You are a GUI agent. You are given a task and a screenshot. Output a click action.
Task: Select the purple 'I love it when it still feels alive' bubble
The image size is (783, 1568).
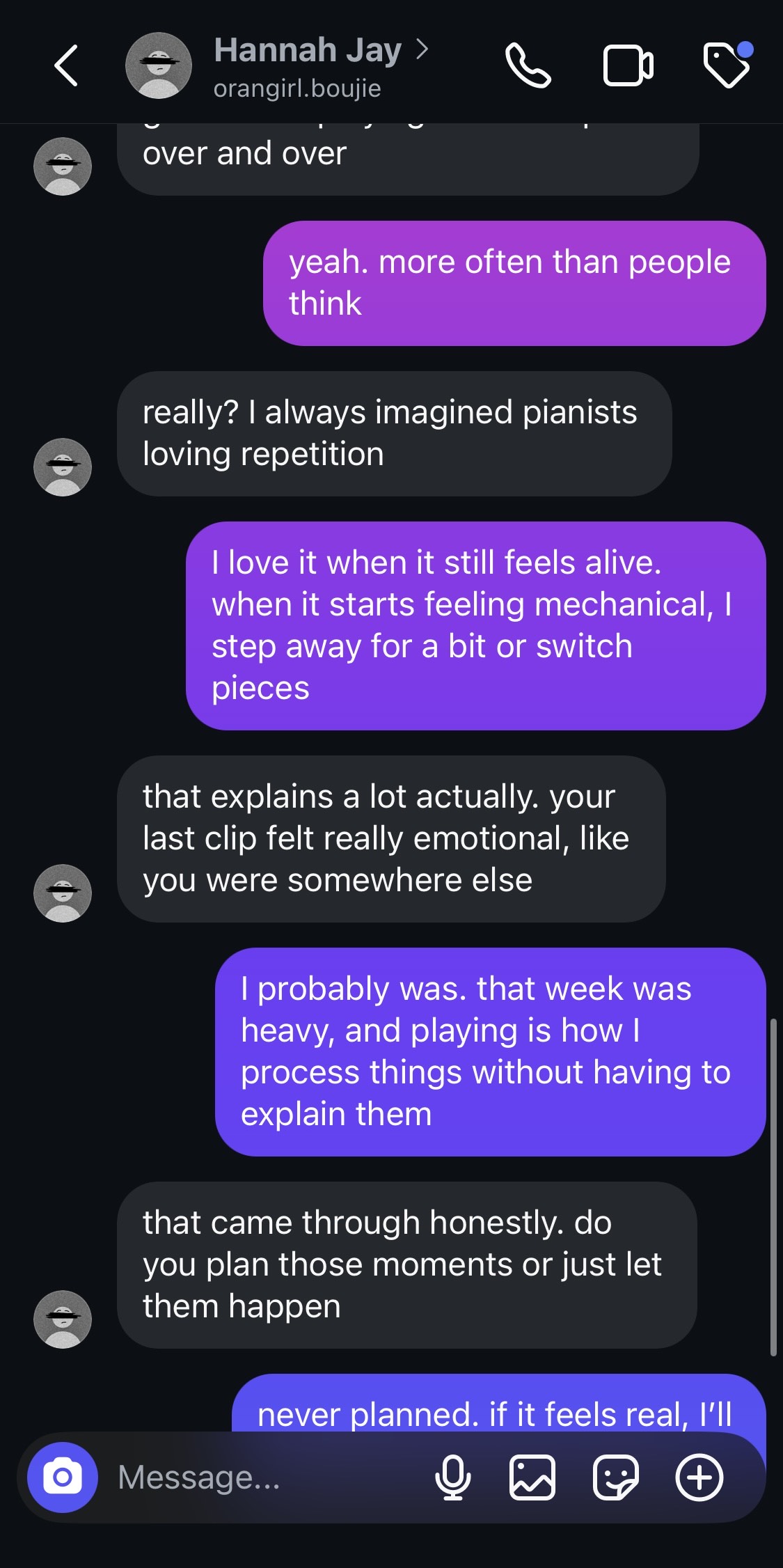coord(472,630)
